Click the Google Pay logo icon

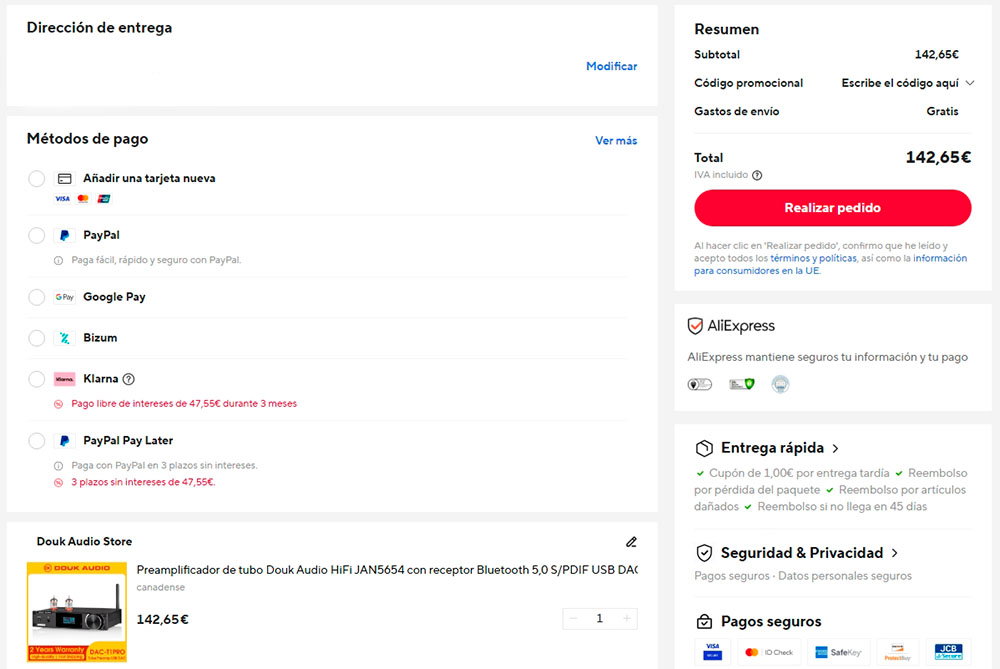coord(64,297)
